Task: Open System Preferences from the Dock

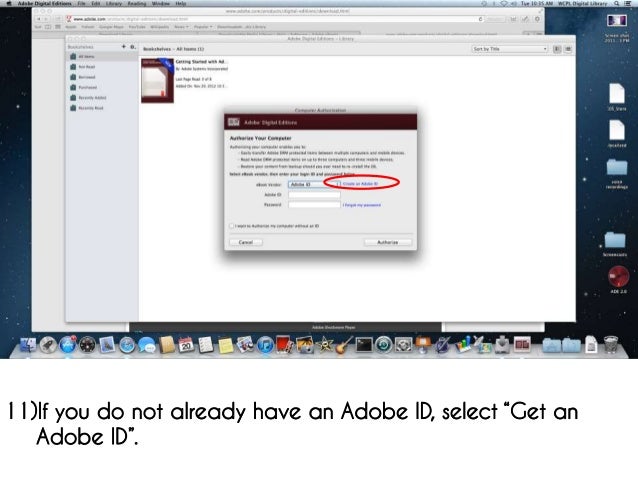Action: click(x=403, y=345)
